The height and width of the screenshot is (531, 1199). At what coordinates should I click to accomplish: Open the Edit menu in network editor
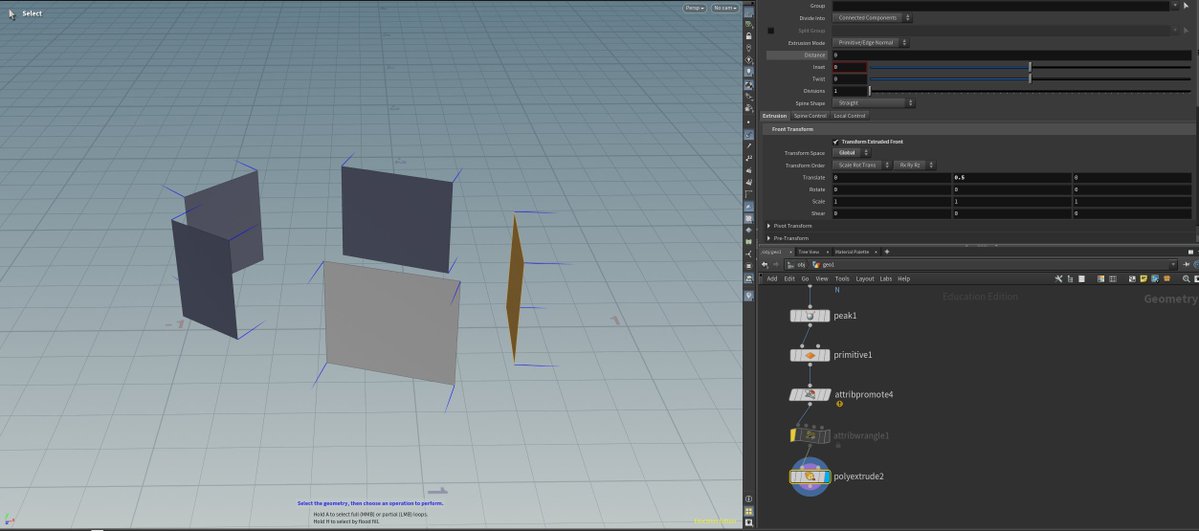point(789,279)
